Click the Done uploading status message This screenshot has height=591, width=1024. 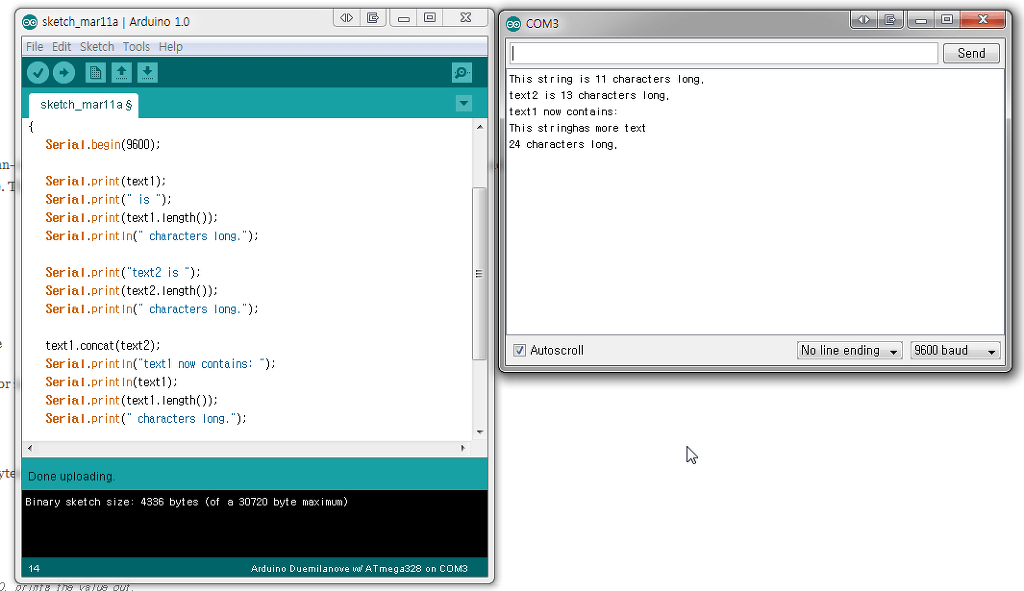(x=71, y=477)
